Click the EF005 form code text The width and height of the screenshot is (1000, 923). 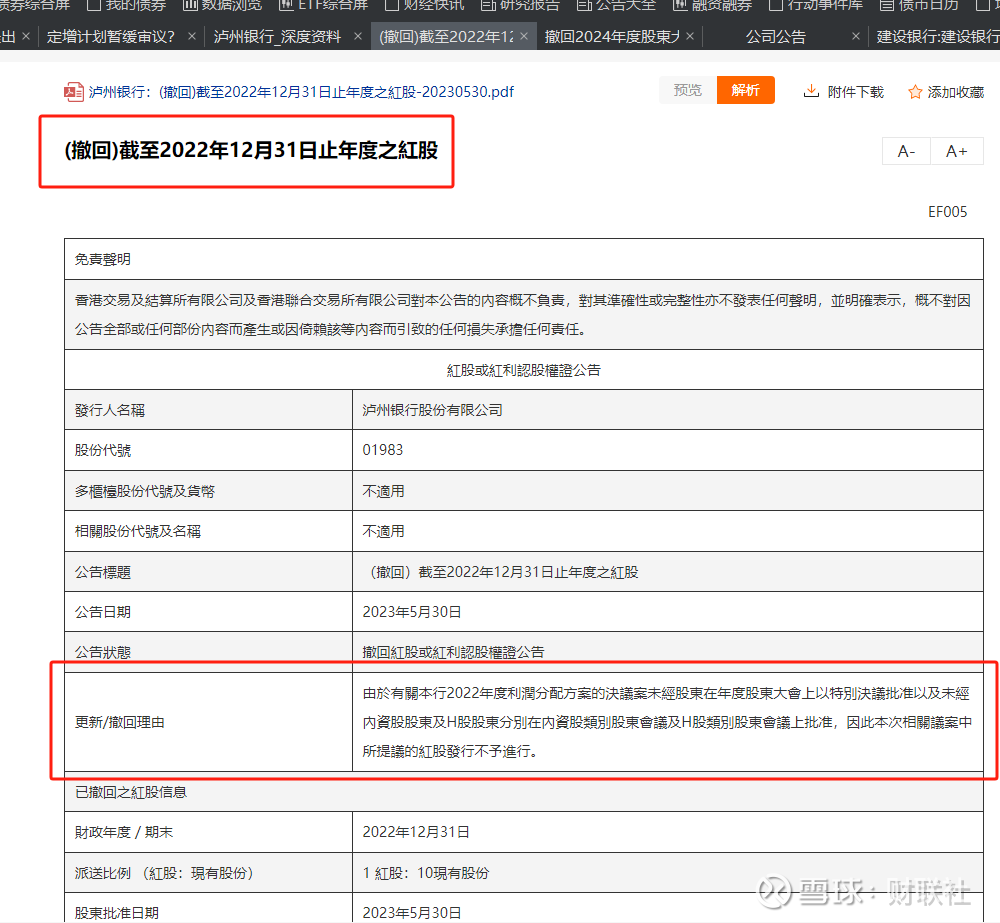point(947,212)
